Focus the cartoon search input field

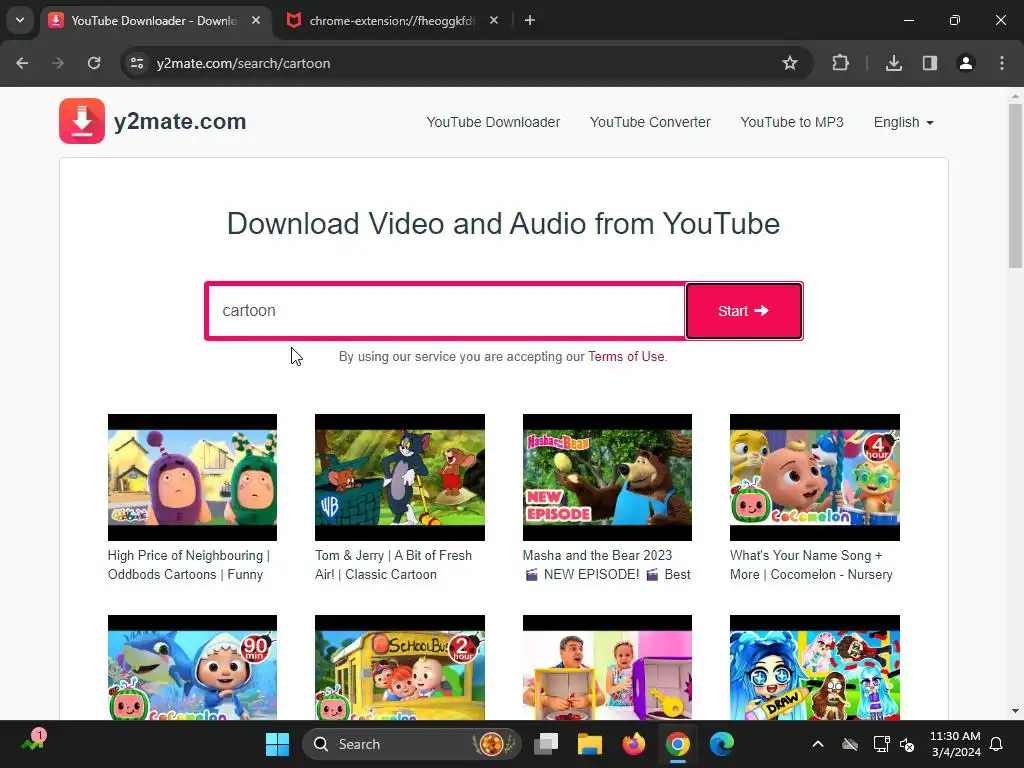click(445, 311)
